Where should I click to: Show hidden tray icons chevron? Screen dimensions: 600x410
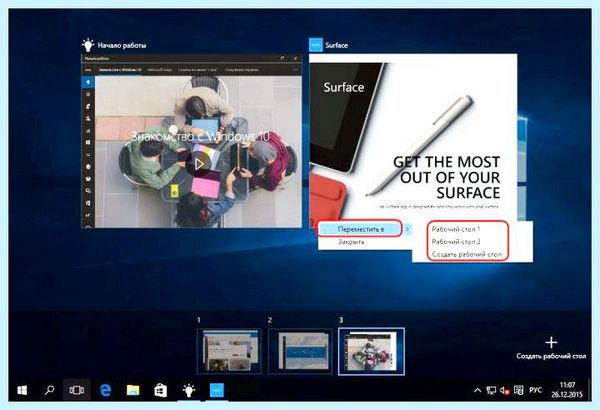(x=477, y=390)
